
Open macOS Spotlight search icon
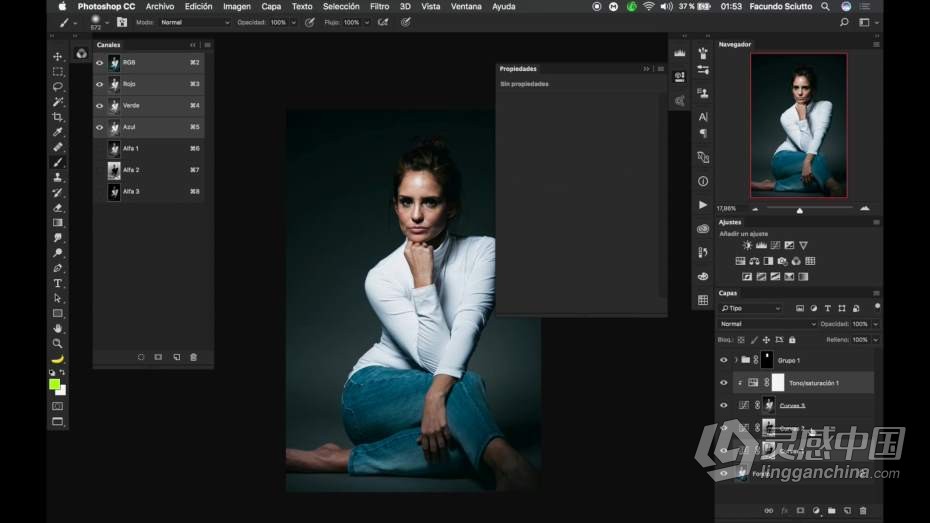(825, 7)
